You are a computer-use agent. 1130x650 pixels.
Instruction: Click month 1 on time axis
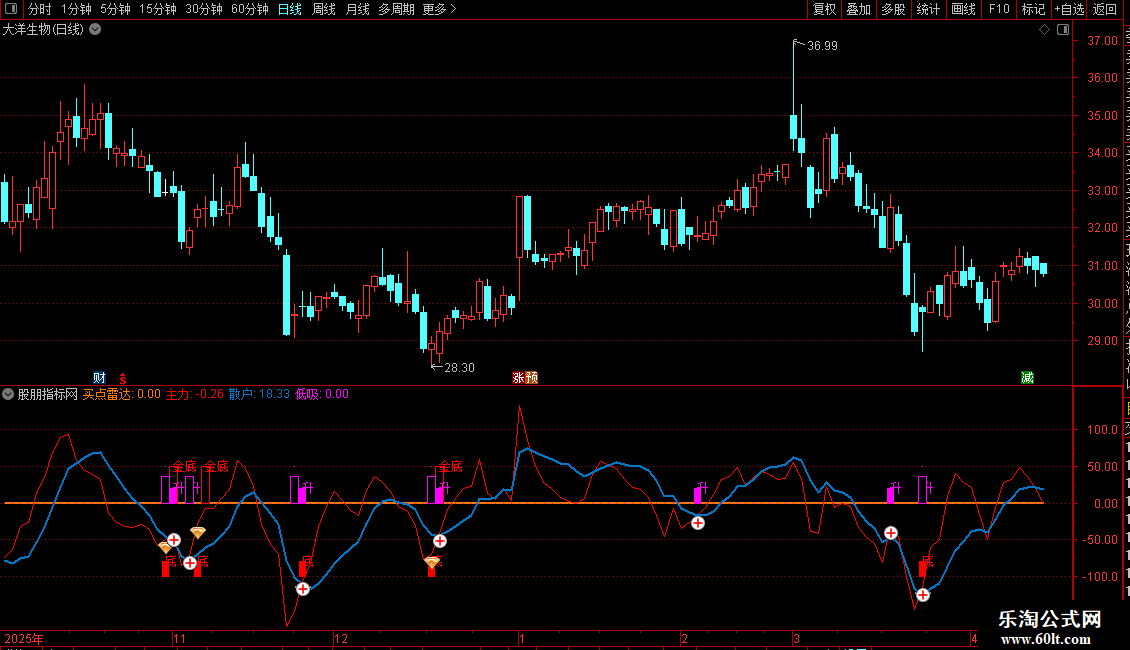pos(522,638)
